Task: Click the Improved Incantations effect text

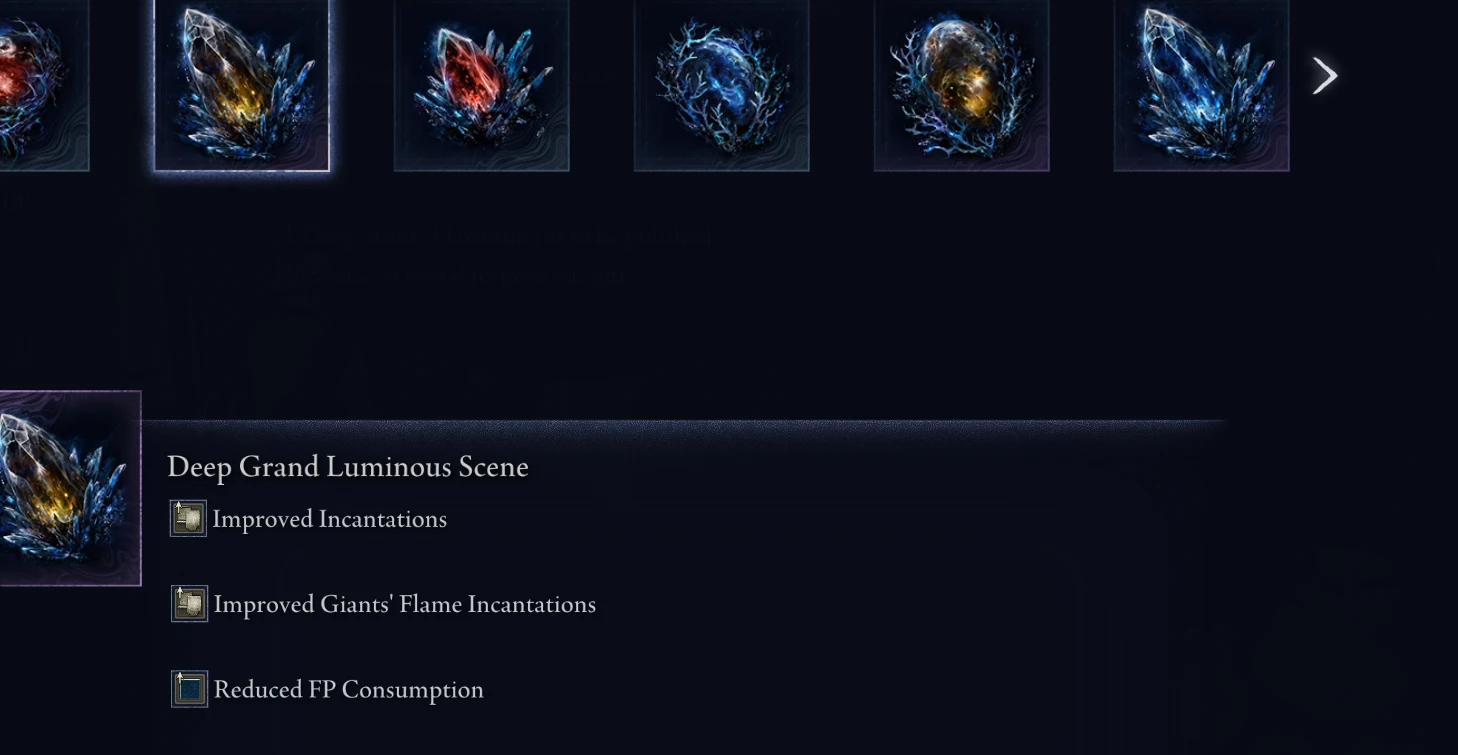Action: pos(330,520)
